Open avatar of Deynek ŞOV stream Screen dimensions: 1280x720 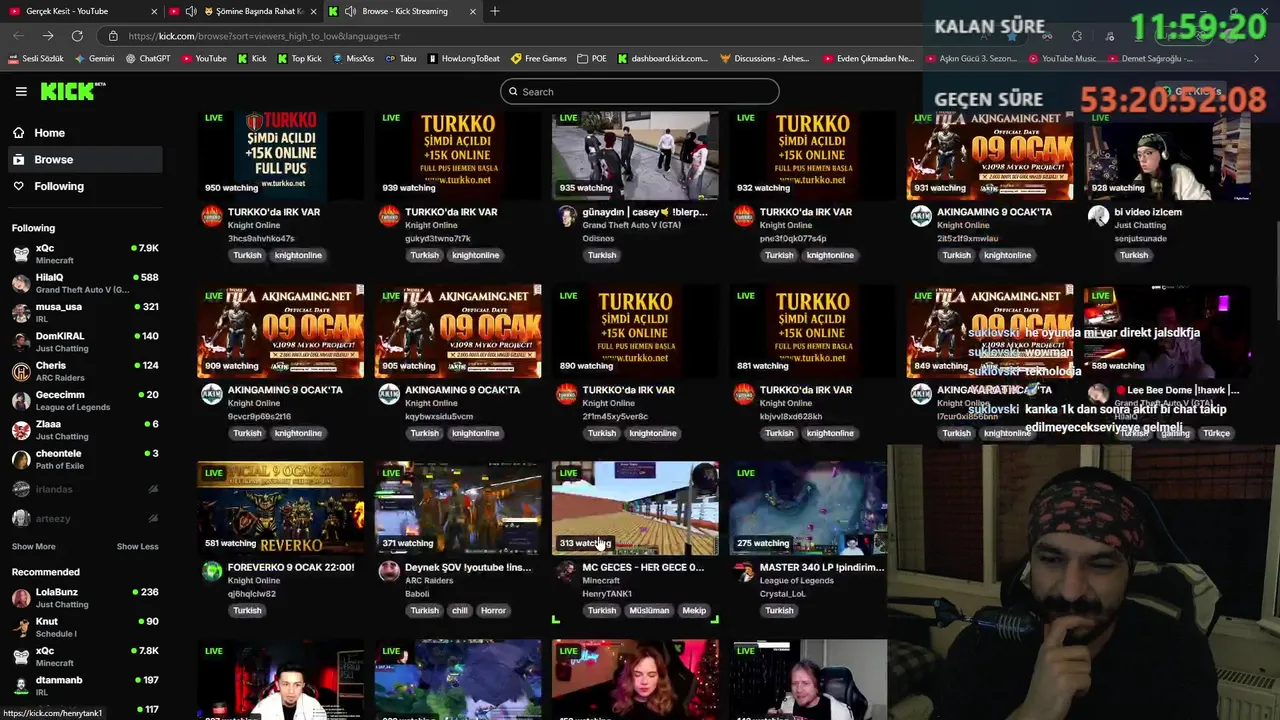tap(389, 571)
